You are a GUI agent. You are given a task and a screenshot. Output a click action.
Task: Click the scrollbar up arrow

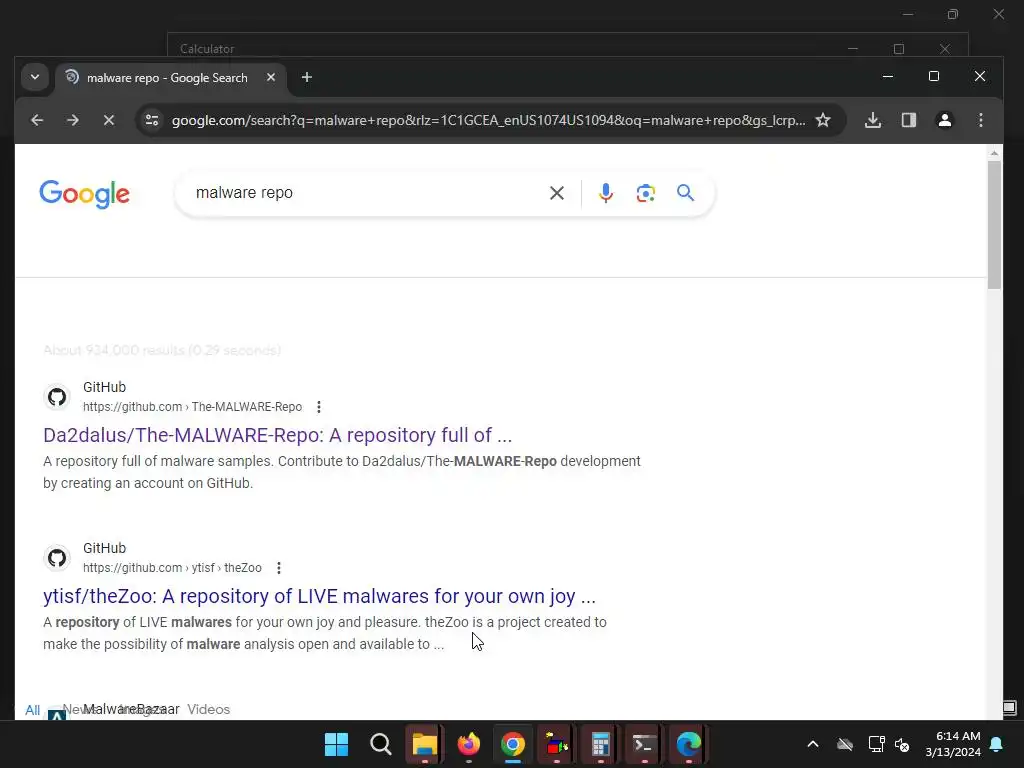[x=994, y=153]
